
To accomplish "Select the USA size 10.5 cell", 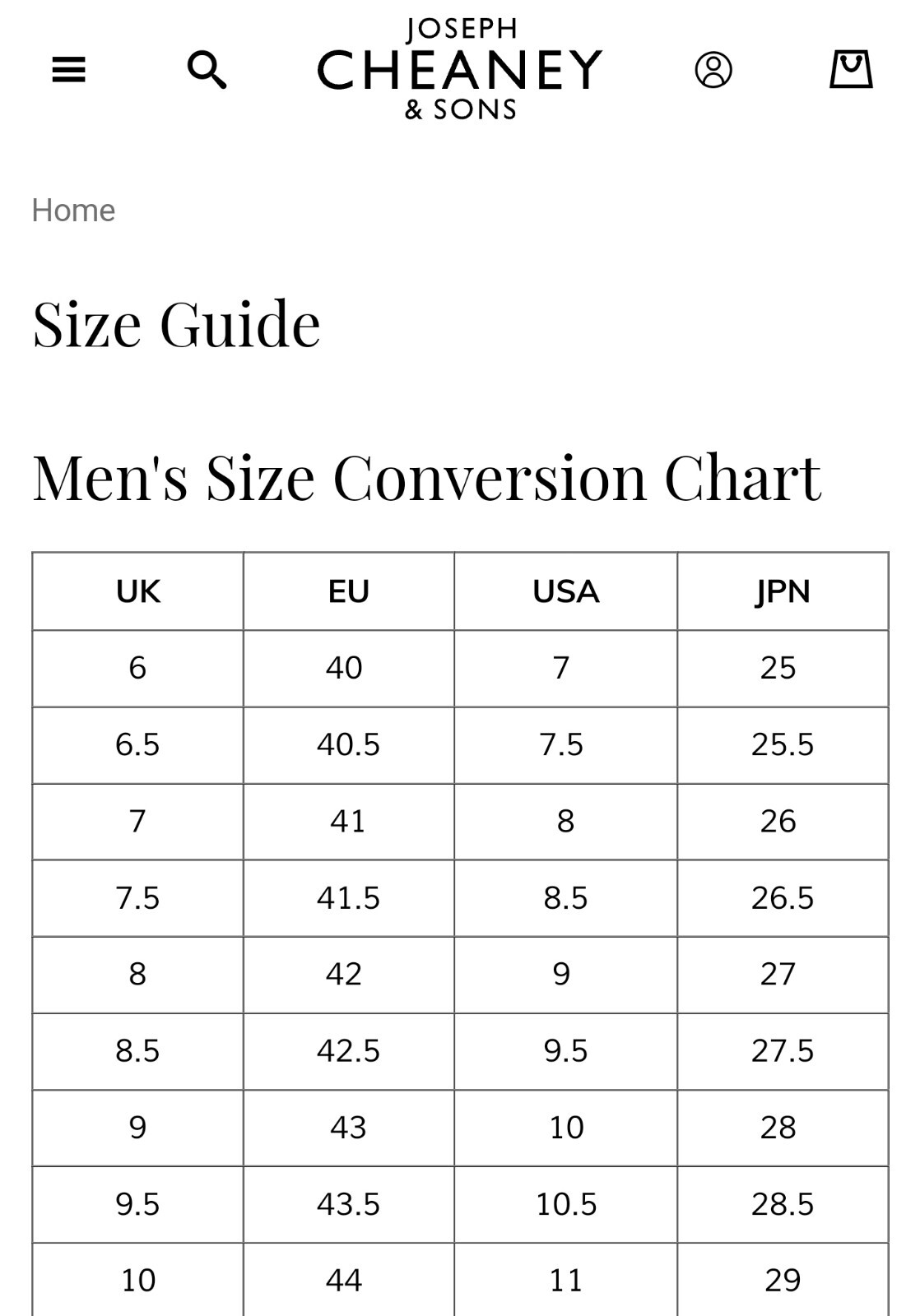I will 566,1204.
